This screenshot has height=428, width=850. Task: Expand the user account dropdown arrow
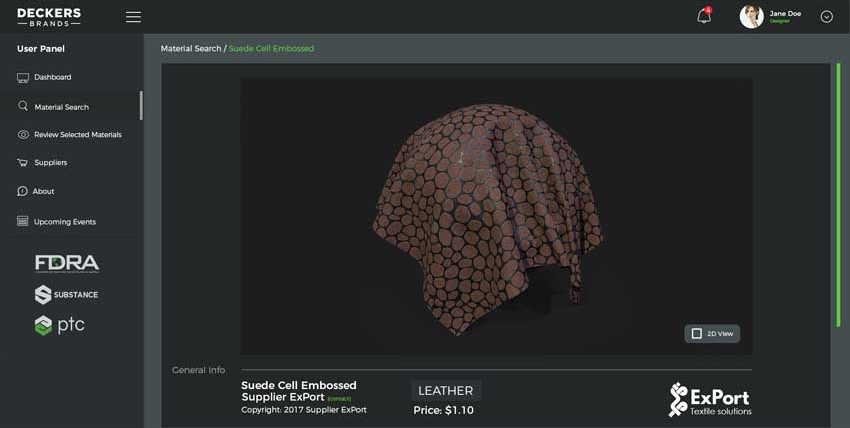tap(826, 17)
